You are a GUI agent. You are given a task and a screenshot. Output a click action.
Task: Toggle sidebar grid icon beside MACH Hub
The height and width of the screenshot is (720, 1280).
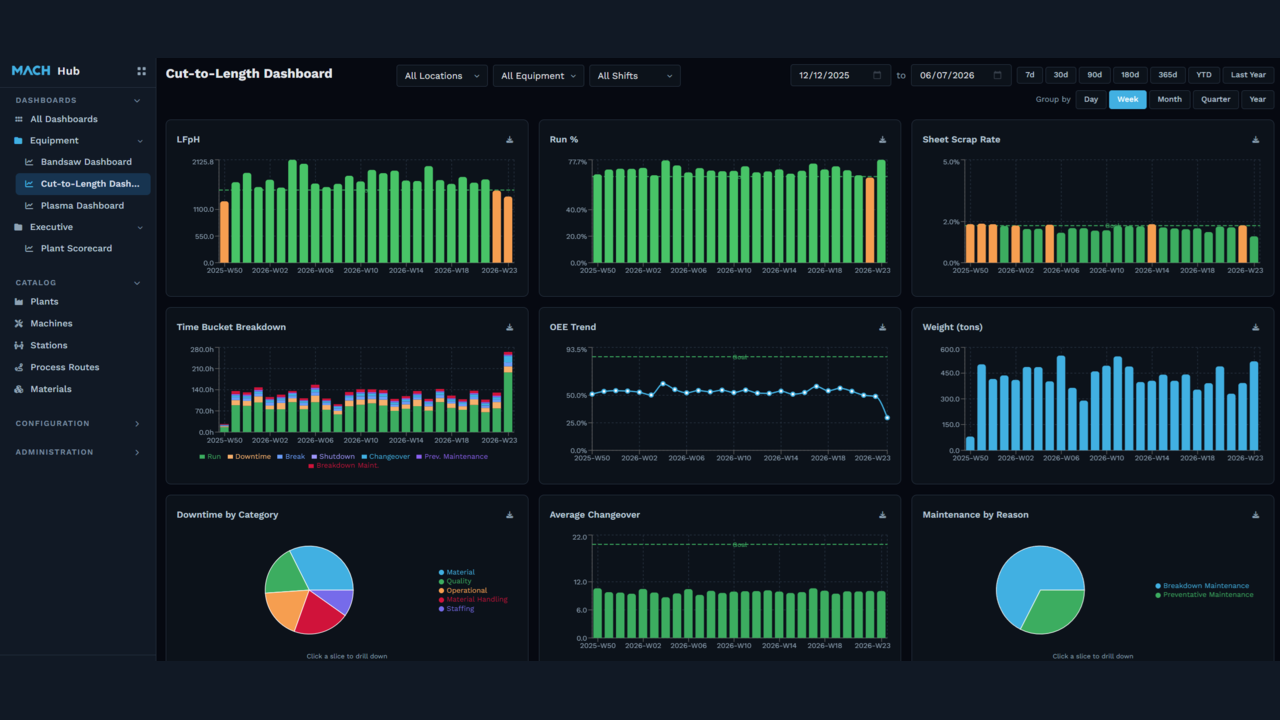[141, 71]
